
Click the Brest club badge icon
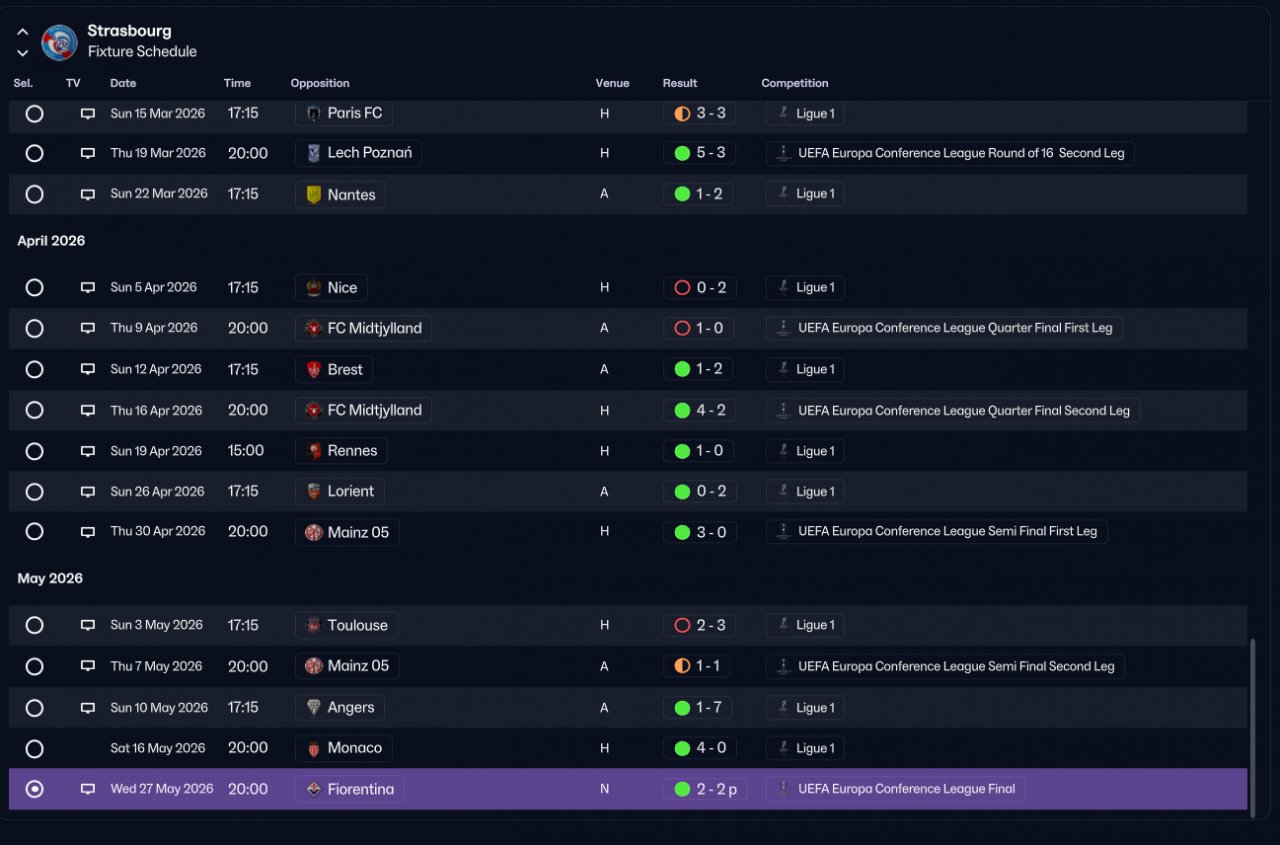tap(314, 369)
